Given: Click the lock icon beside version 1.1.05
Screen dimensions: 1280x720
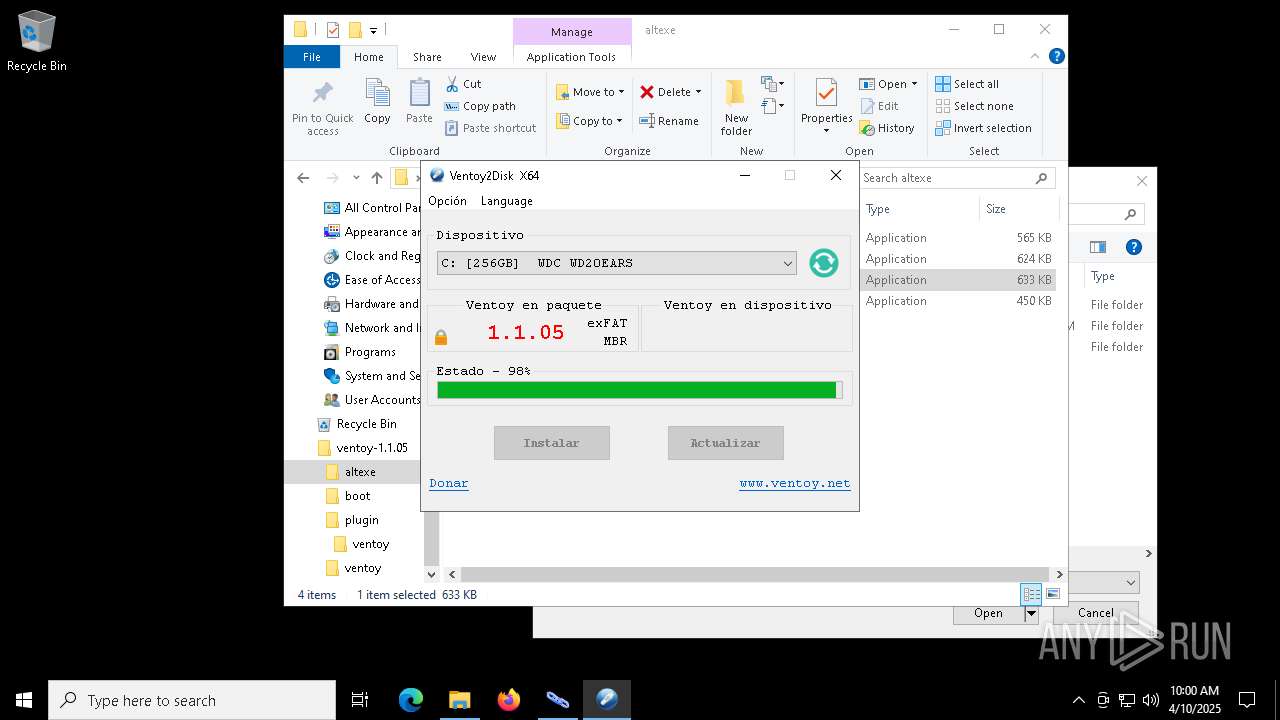Looking at the screenshot, I should point(441,338).
